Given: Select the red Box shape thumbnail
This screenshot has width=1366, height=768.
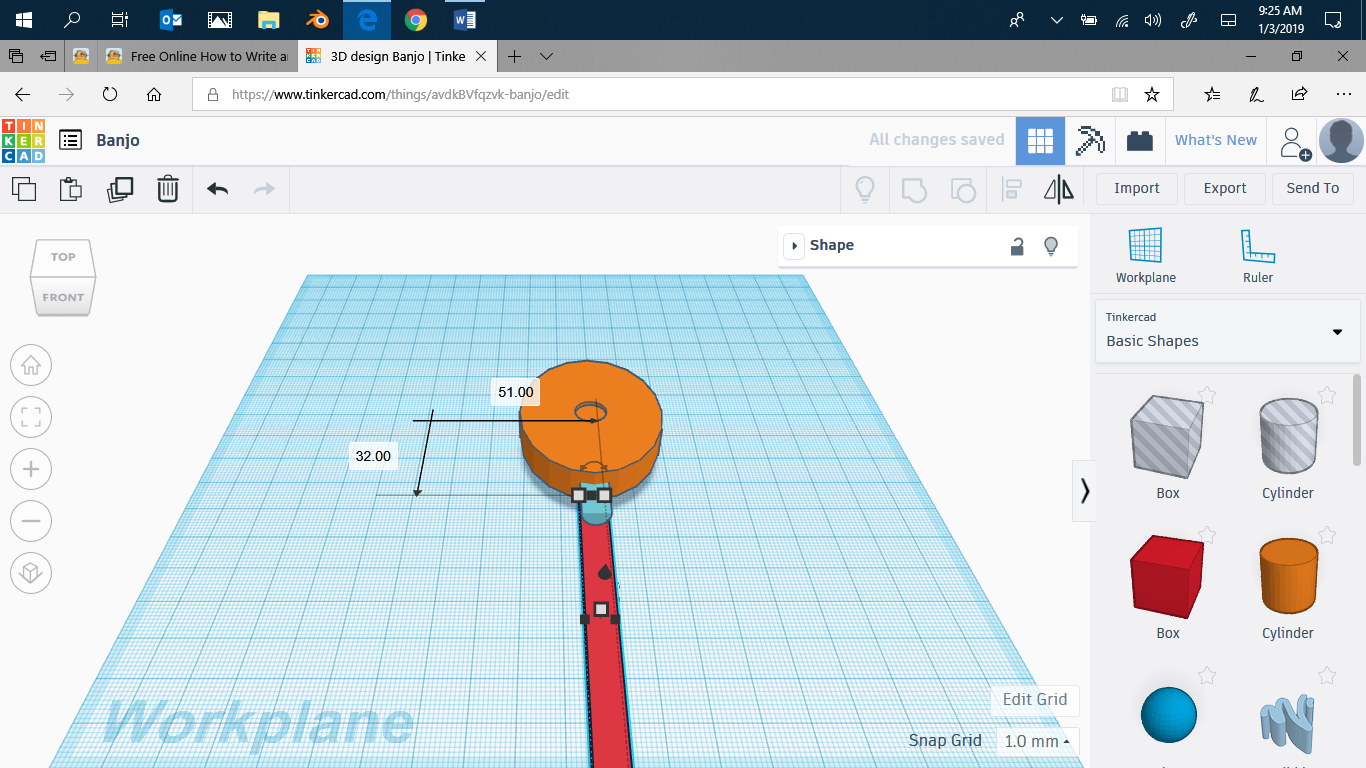Looking at the screenshot, I should coord(1167,576).
